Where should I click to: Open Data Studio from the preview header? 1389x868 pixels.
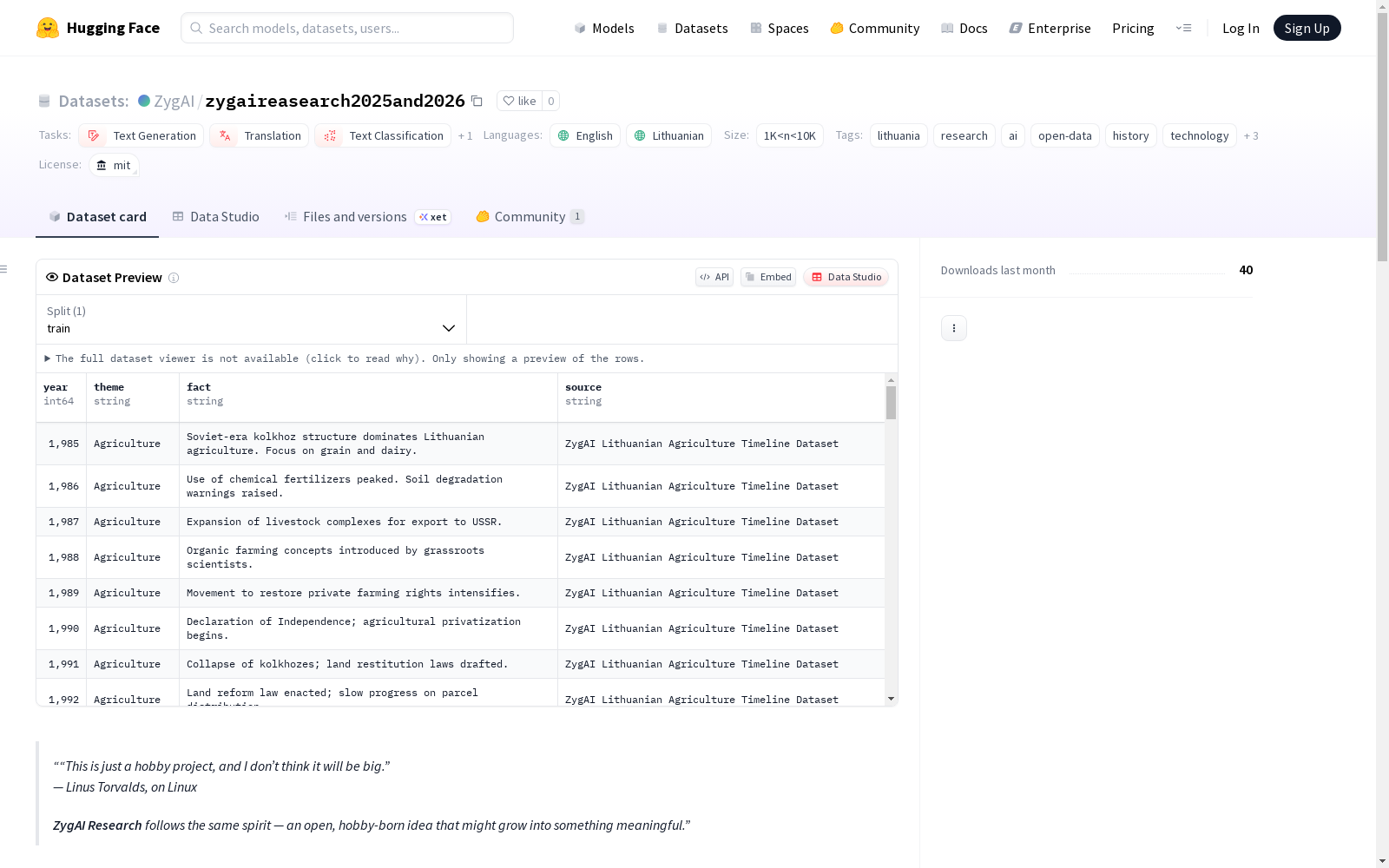tap(846, 277)
